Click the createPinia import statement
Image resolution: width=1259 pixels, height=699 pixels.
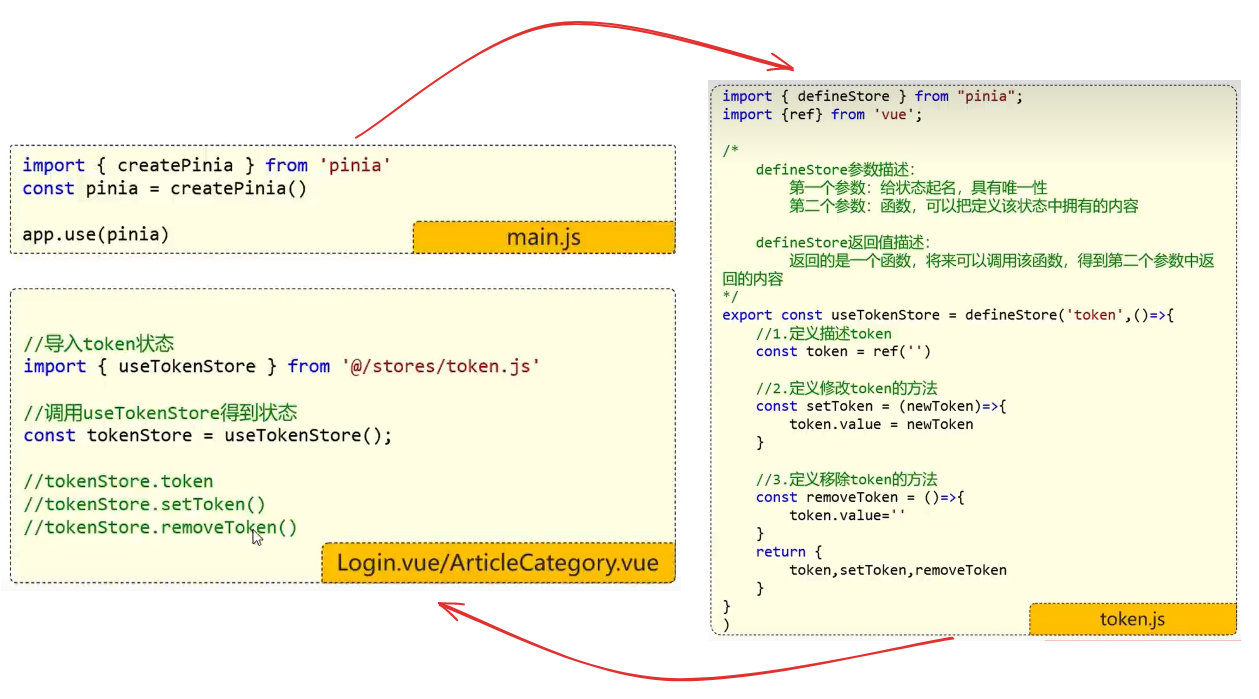(x=202, y=165)
